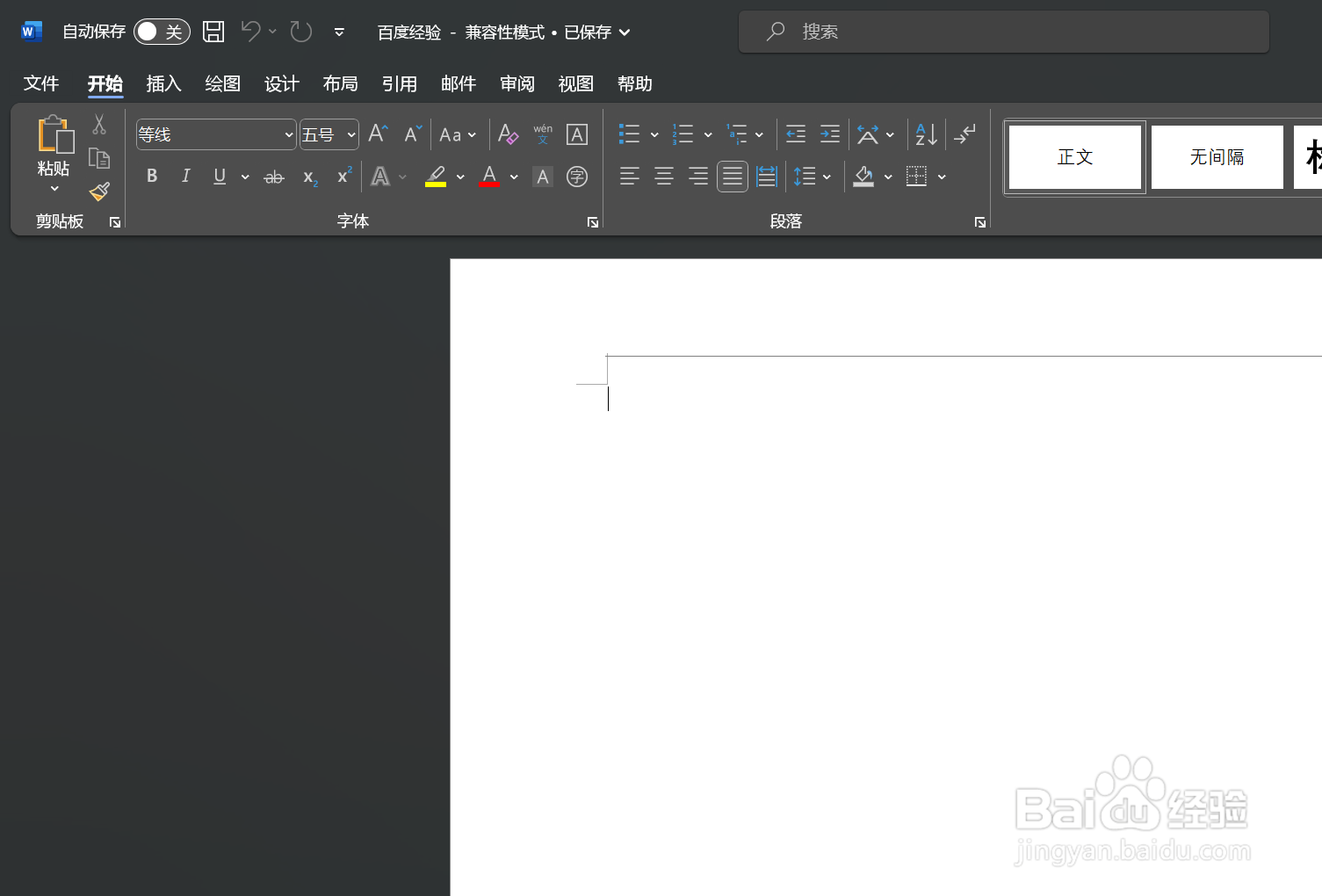1322x896 pixels.
Task: Use the Format Painter tool
Action: (98, 191)
